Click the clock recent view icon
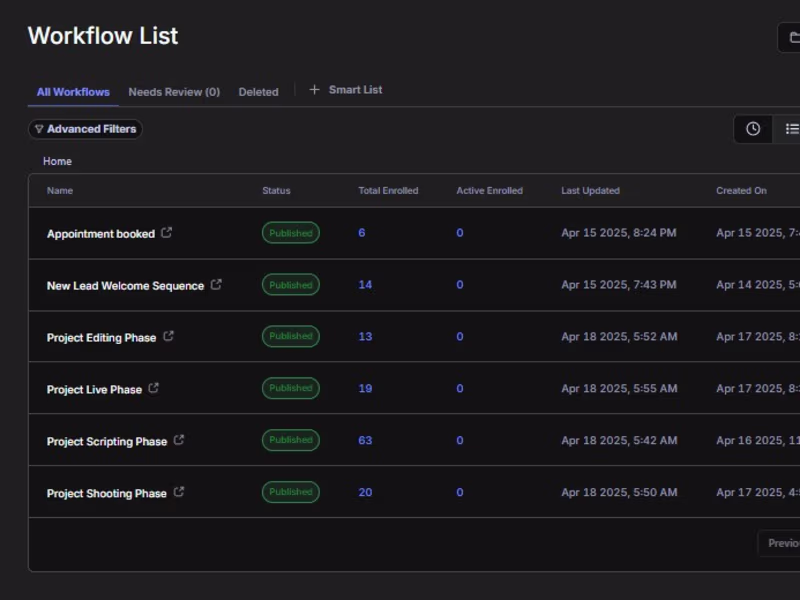Viewport: 800px width, 600px height. click(753, 129)
